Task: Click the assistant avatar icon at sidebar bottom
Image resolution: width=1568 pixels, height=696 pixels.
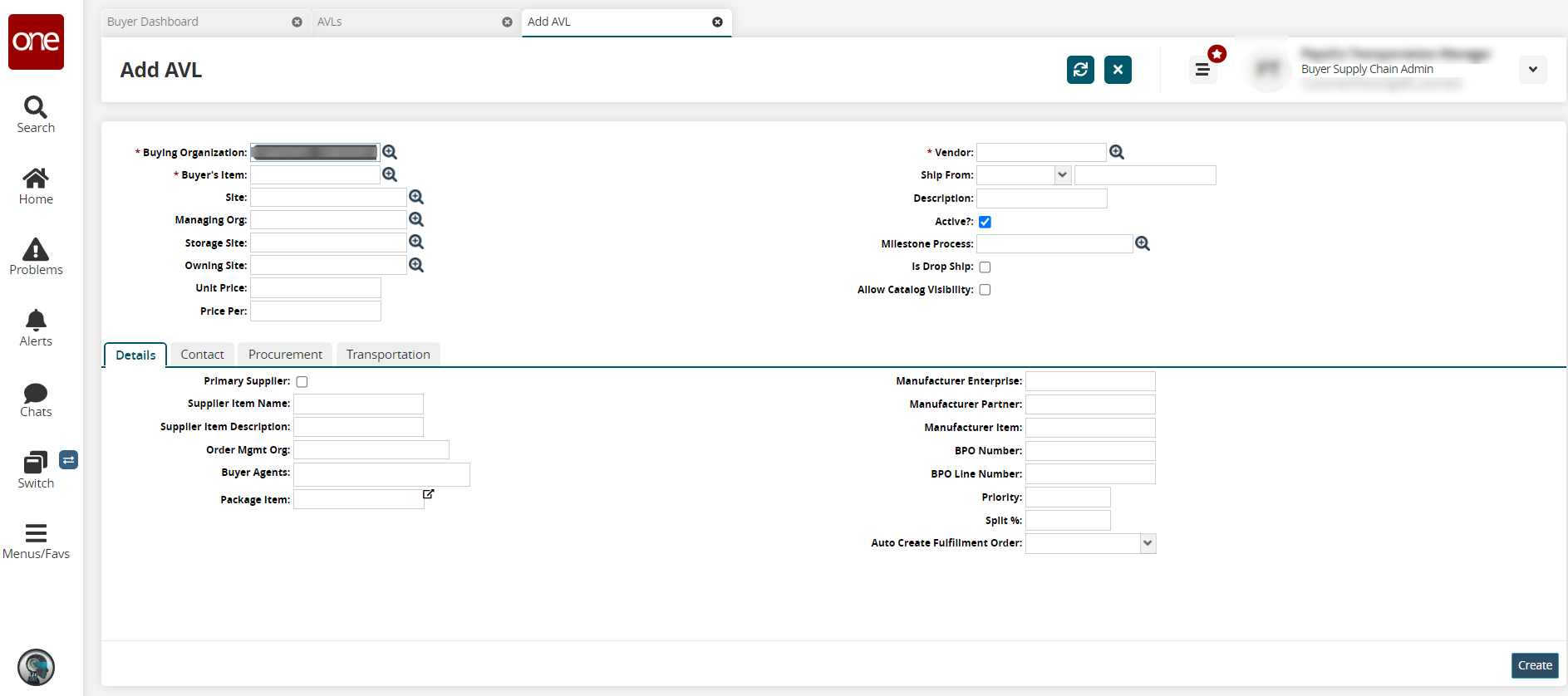Action: pos(36,667)
